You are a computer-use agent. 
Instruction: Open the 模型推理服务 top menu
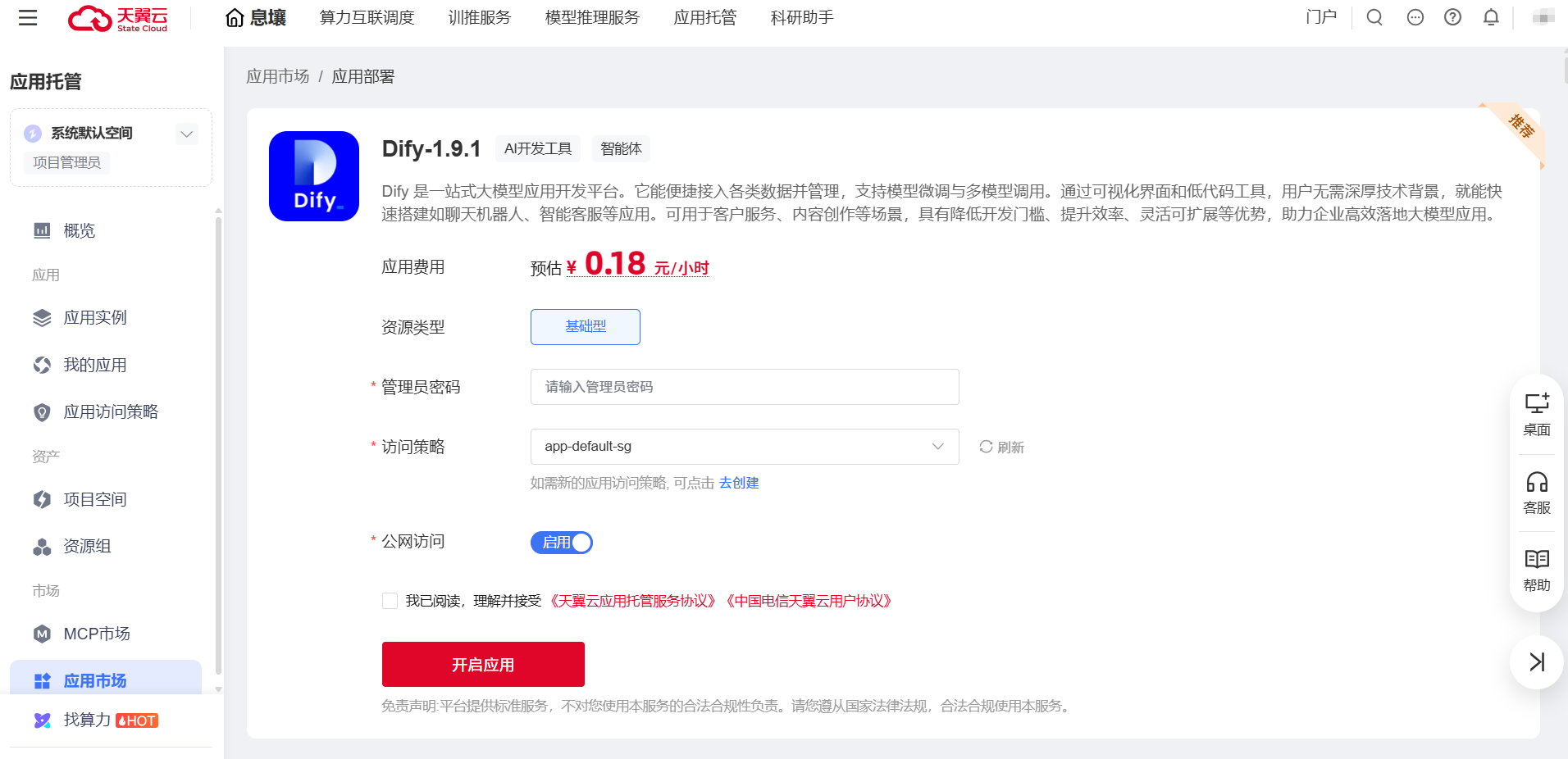592,18
